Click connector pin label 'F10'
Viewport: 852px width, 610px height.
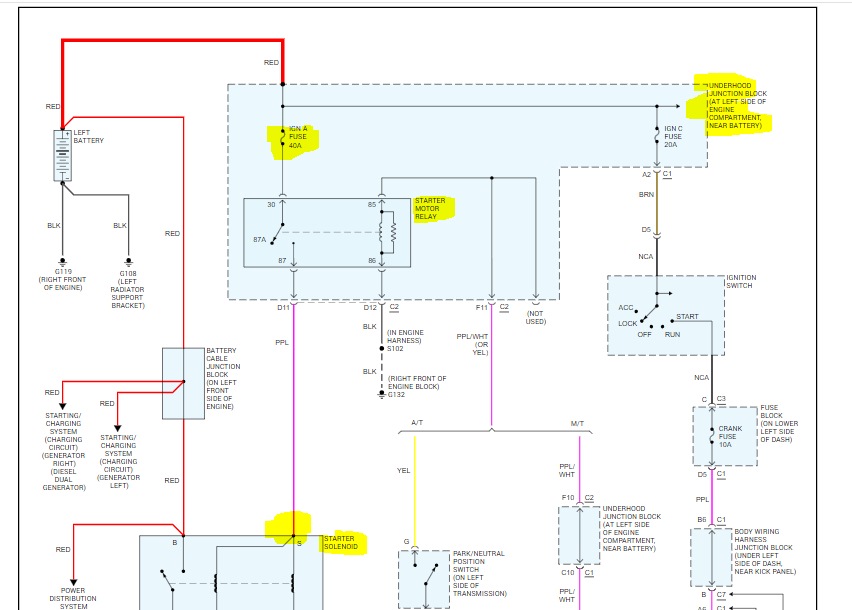568,498
